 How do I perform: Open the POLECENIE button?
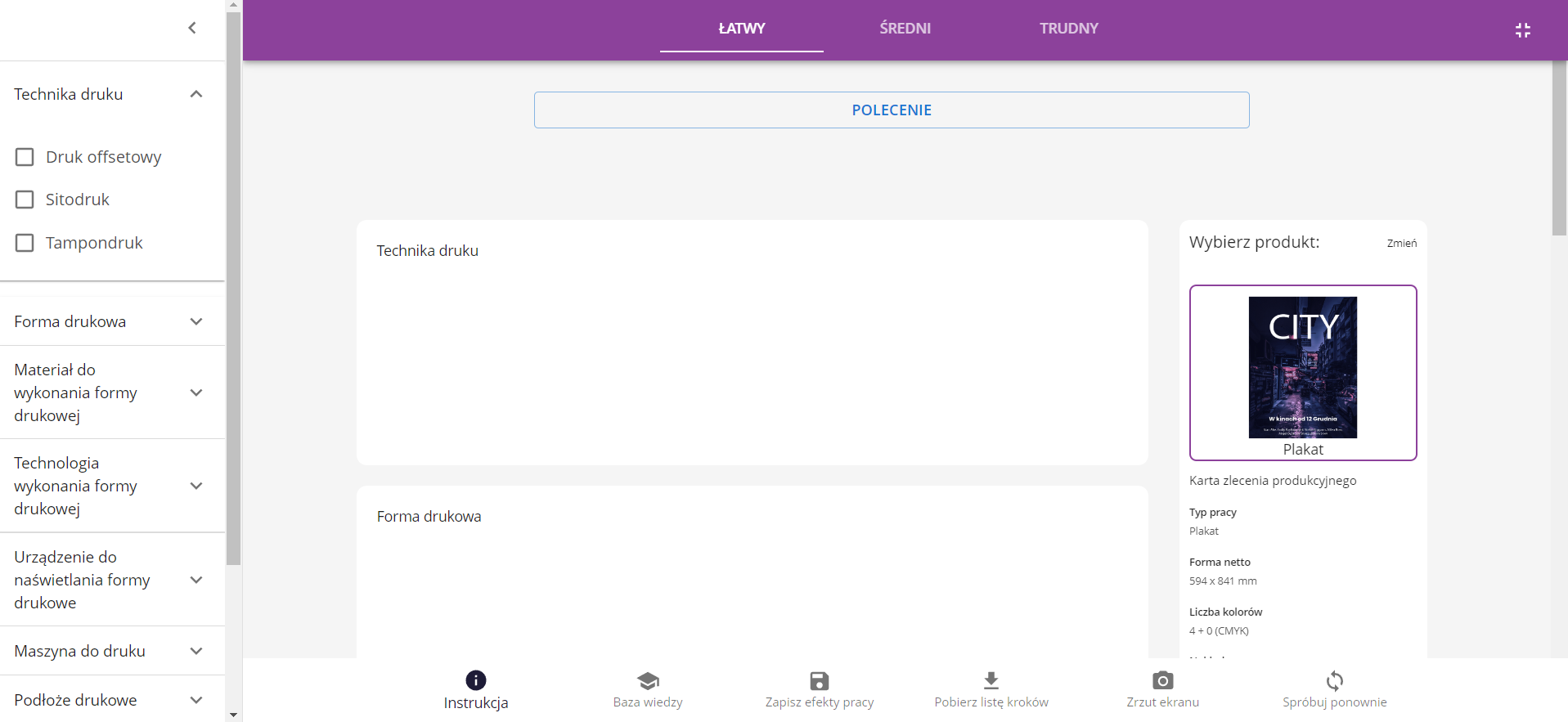892,110
